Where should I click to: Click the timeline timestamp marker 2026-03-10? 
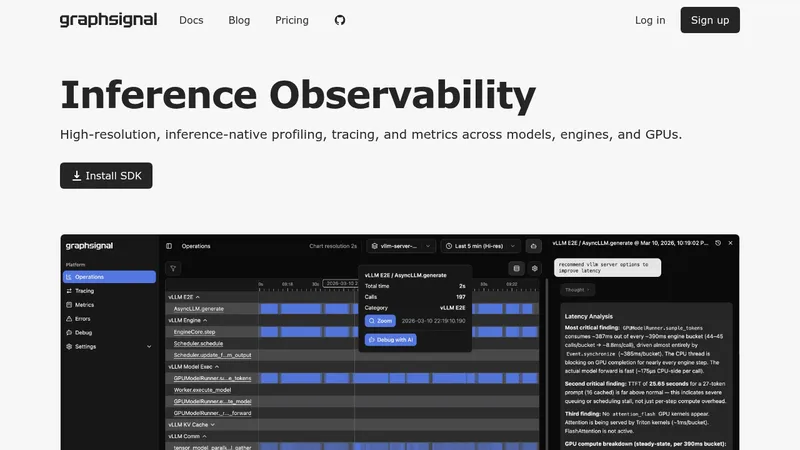click(x=341, y=283)
